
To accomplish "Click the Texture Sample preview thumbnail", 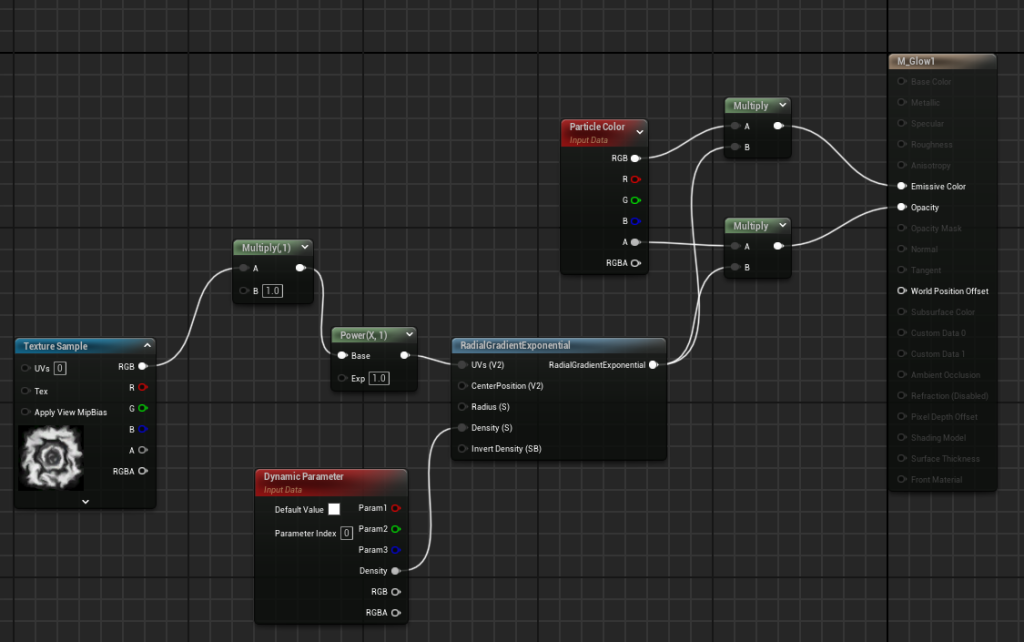I will point(51,457).
